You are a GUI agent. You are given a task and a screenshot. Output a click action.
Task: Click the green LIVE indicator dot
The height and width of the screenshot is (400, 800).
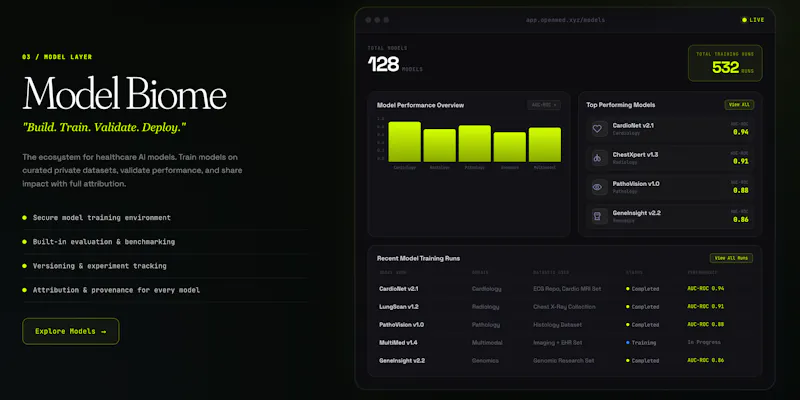click(x=744, y=20)
